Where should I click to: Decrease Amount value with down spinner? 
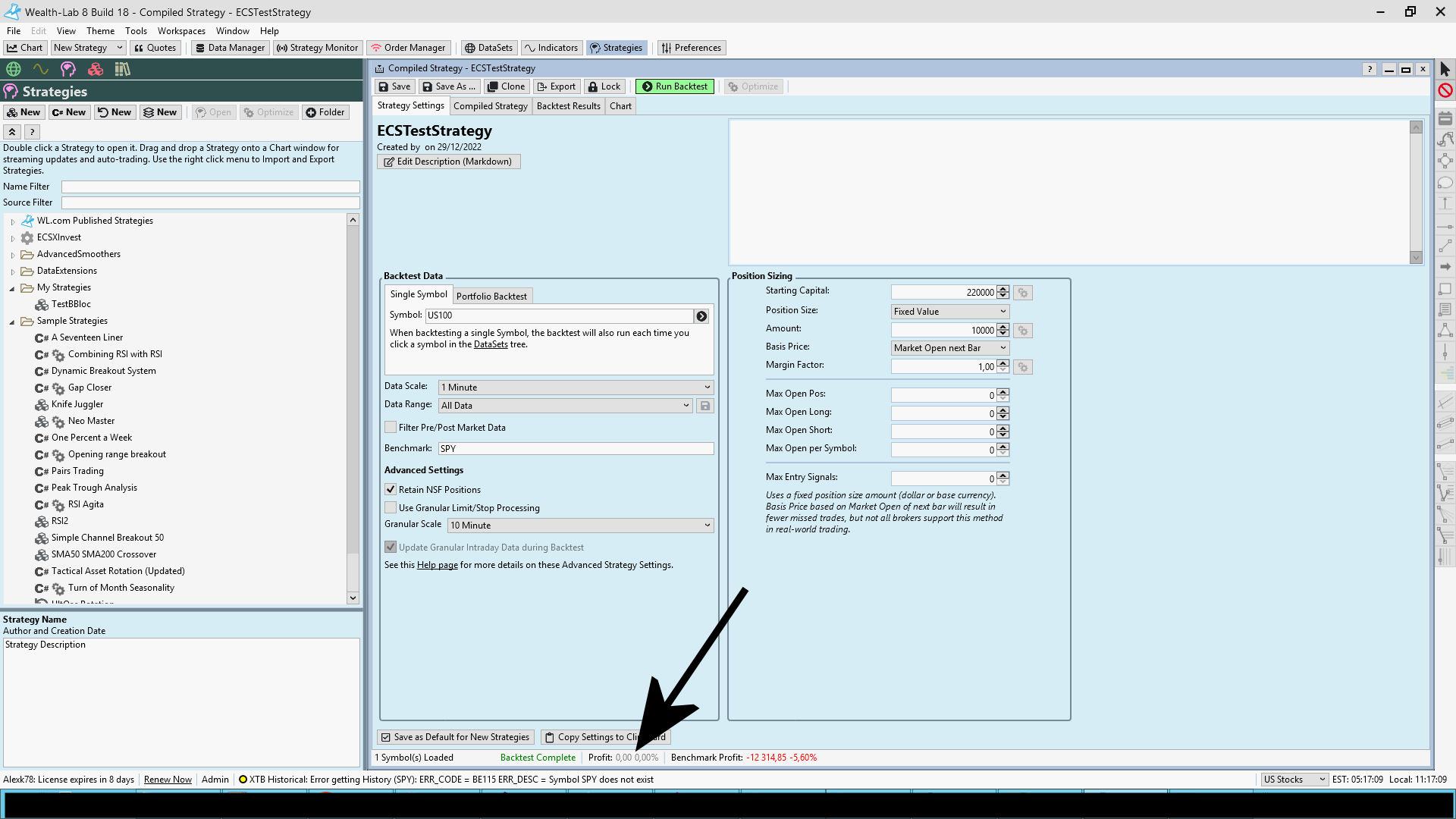click(1003, 334)
